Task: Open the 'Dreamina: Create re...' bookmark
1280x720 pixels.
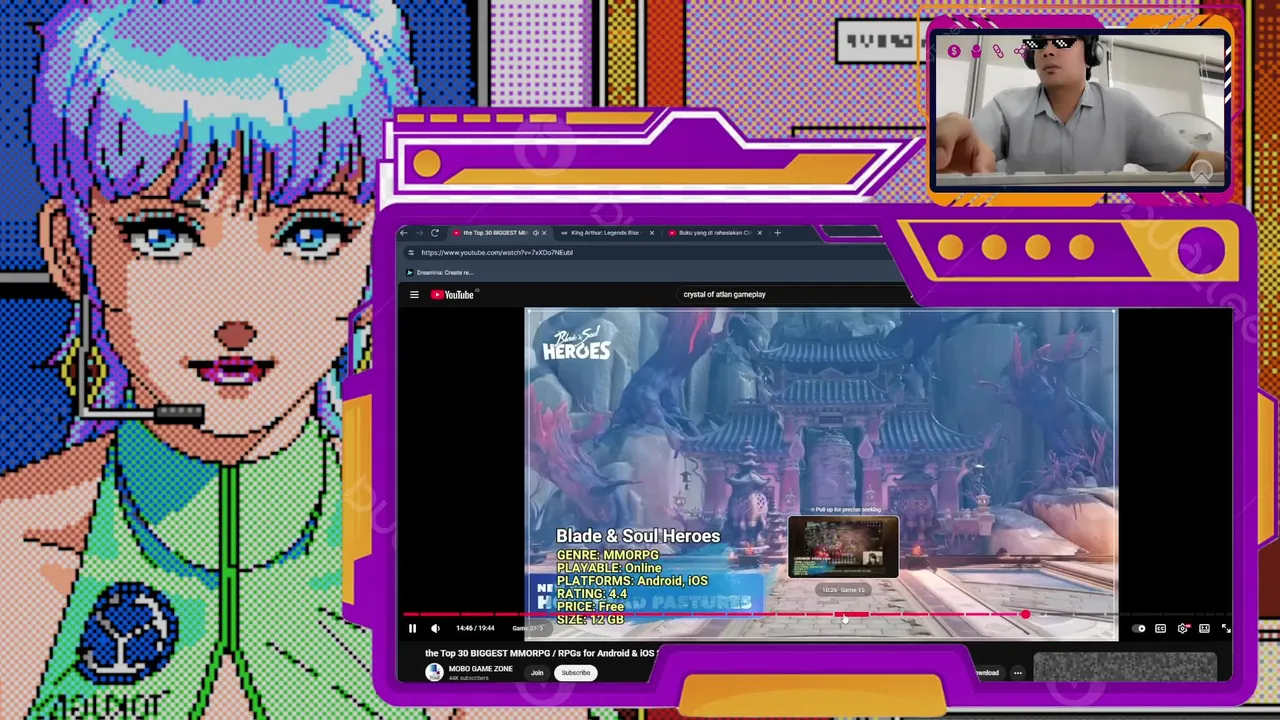Action: [x=440, y=273]
